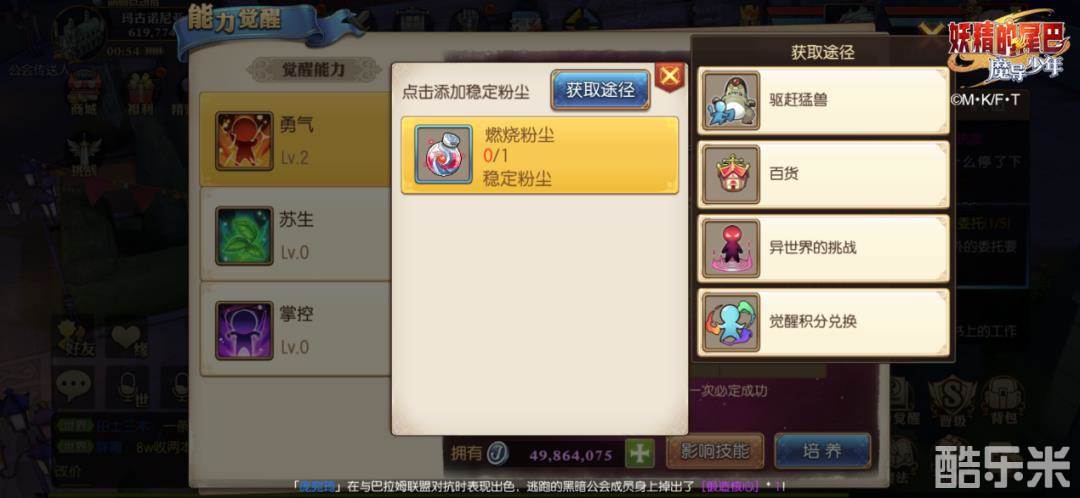Open the 觉醒积分兑换 route entry
This screenshot has height=498, width=1080.
pos(824,322)
